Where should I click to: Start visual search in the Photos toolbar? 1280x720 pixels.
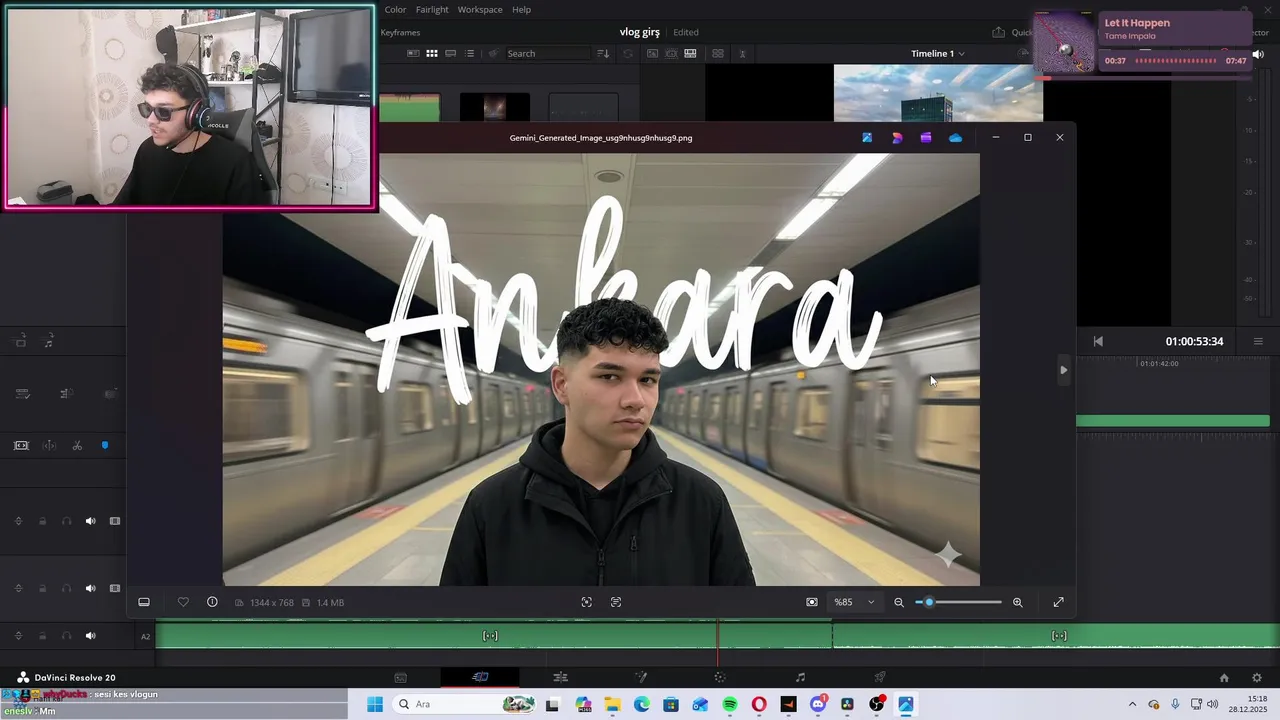[x=586, y=602]
